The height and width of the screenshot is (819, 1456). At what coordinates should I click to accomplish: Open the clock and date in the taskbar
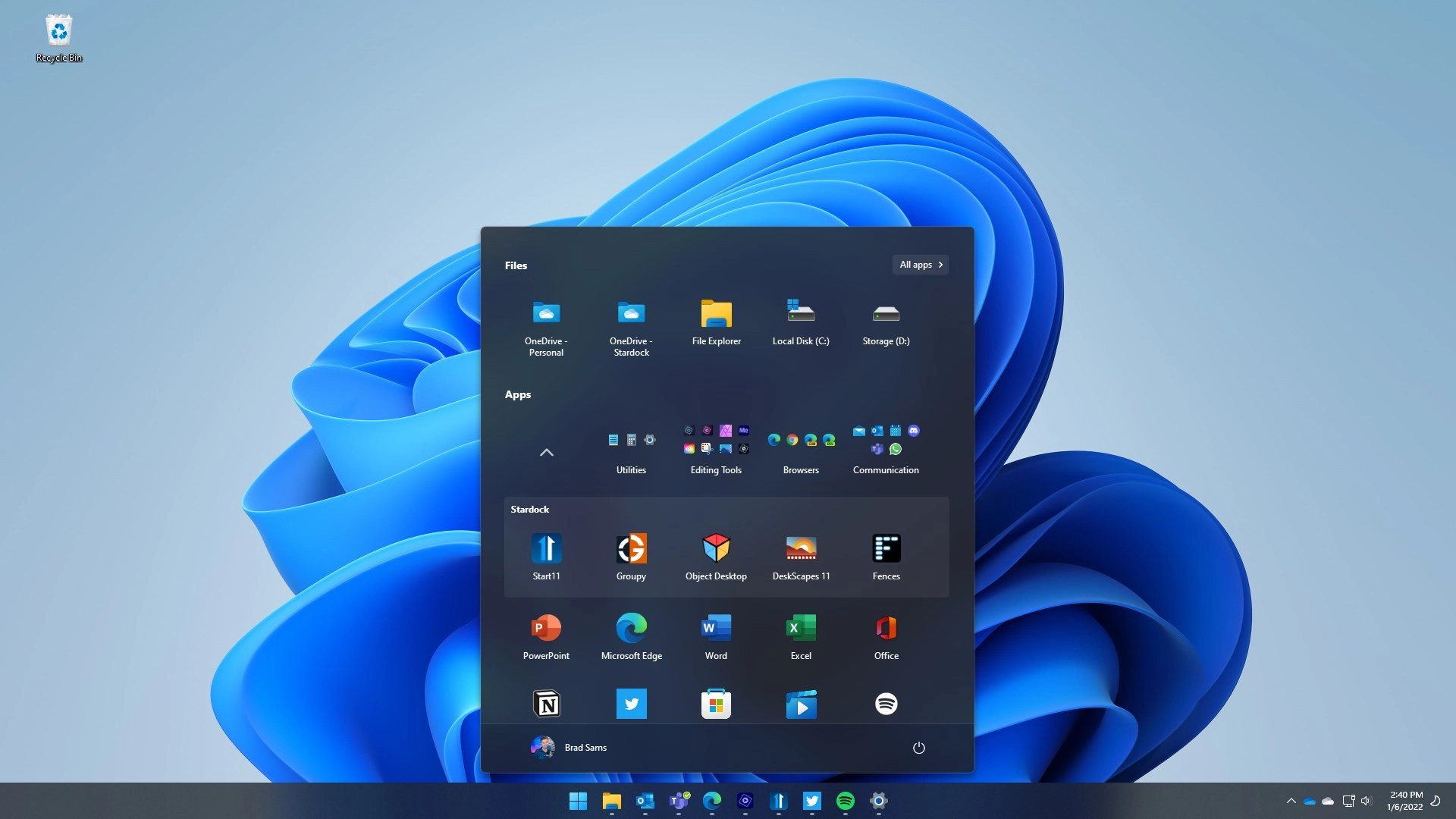[1405, 801]
